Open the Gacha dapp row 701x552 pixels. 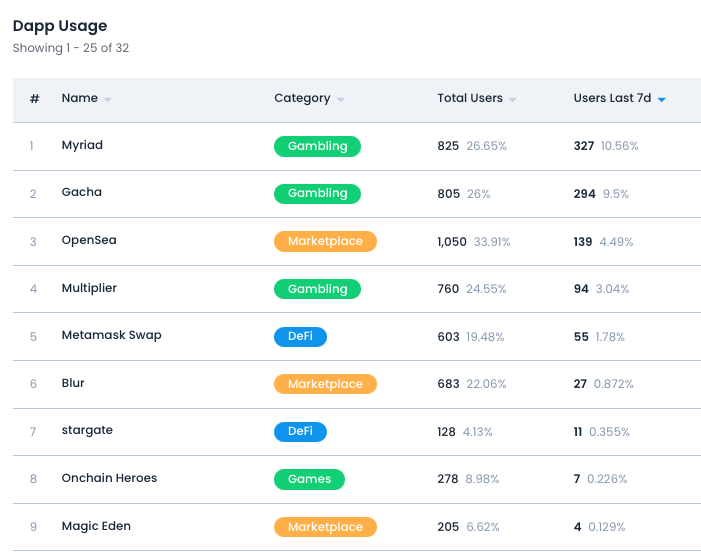point(82,192)
